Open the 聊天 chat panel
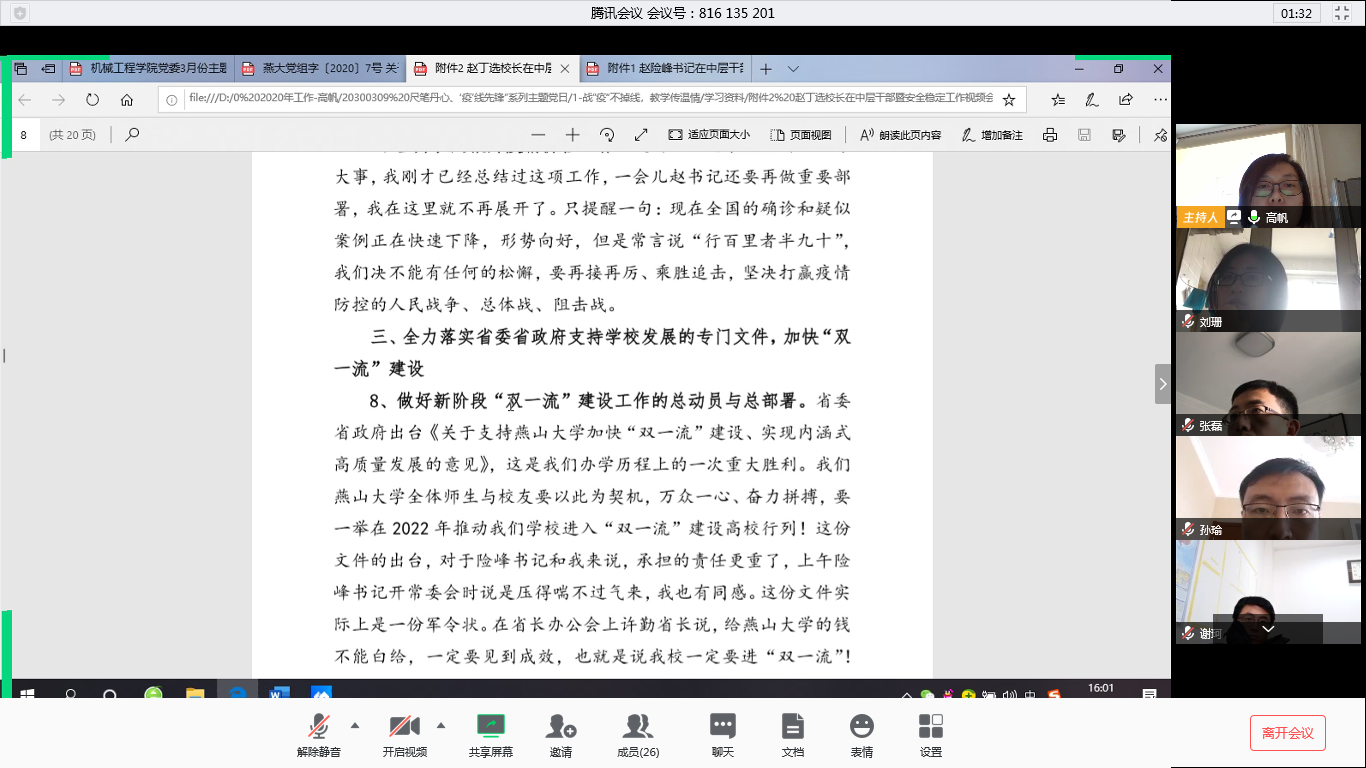This screenshot has height=768, width=1366. coord(722,733)
